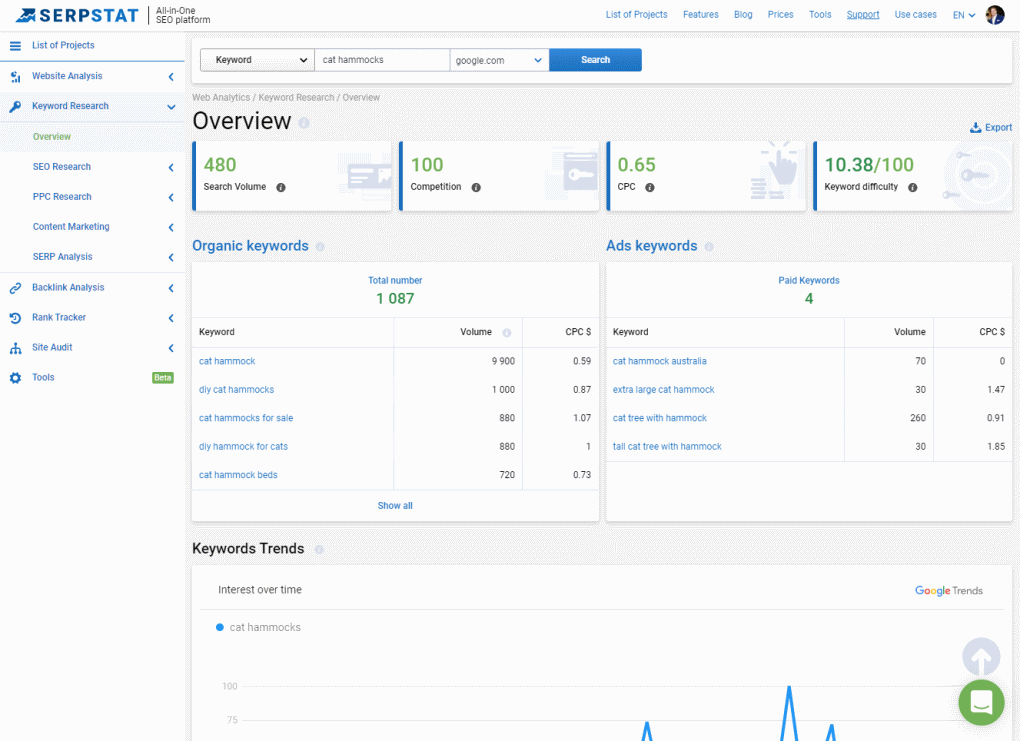Viewport: 1020px width, 741px height.
Task: Open the user profile avatar
Action: (x=995, y=14)
